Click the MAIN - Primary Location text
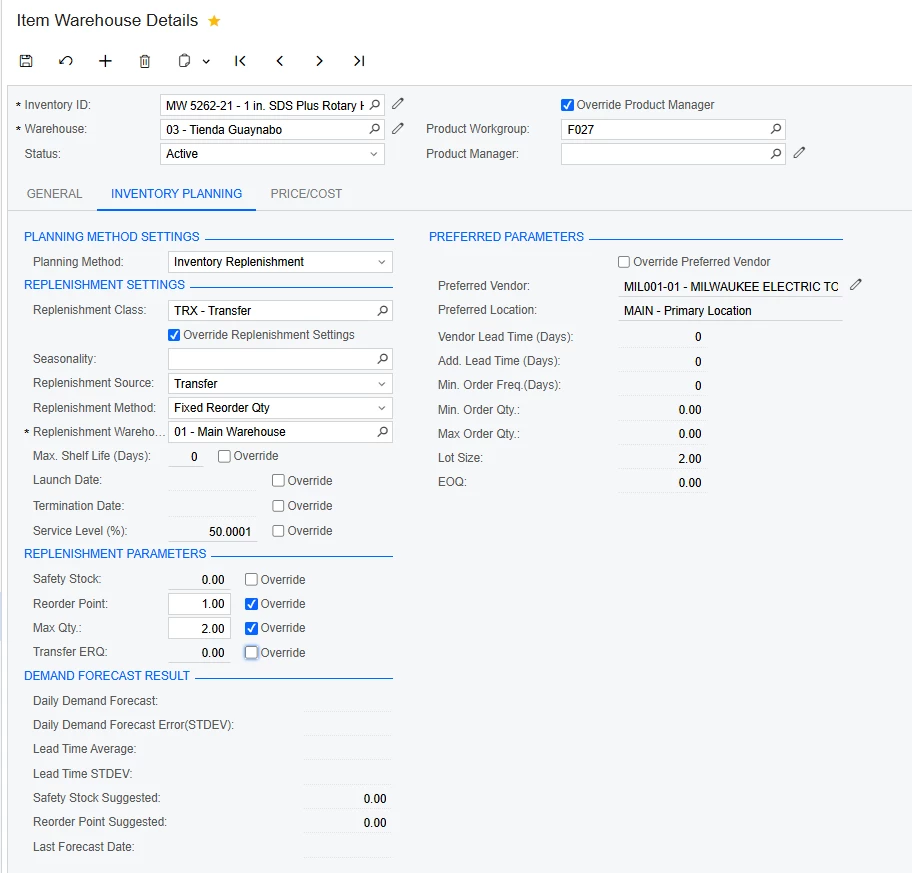Viewport: 912px width, 873px height. click(x=687, y=311)
